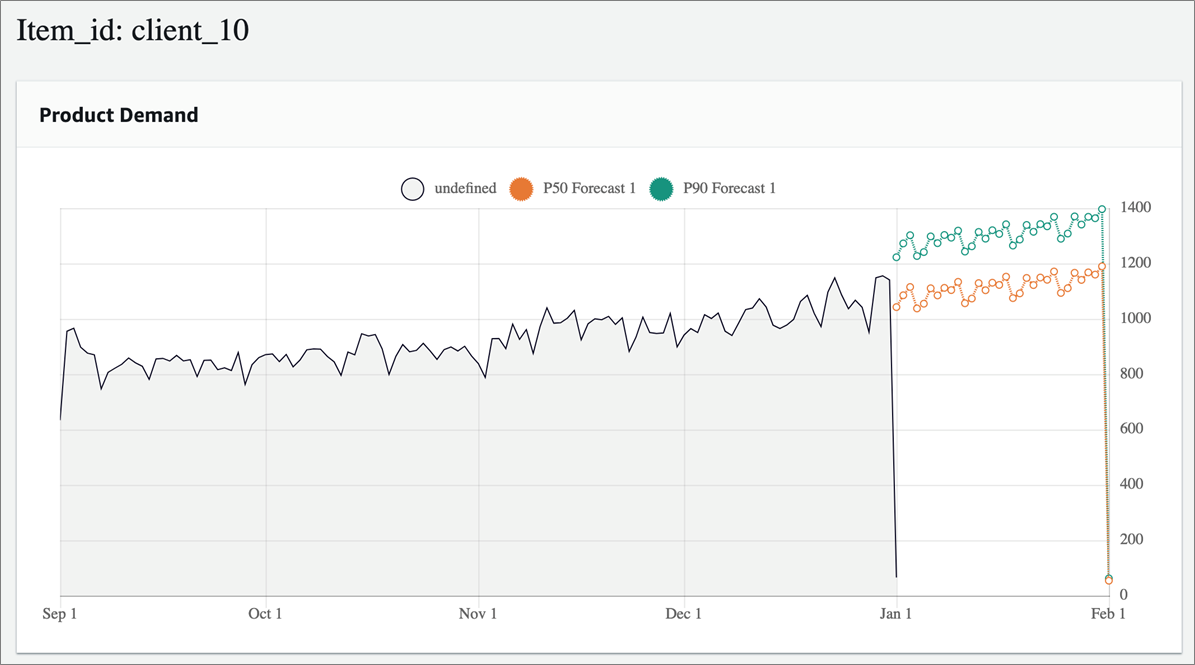Click the undefined legend marker circle
The image size is (1195, 665).
coord(411,188)
